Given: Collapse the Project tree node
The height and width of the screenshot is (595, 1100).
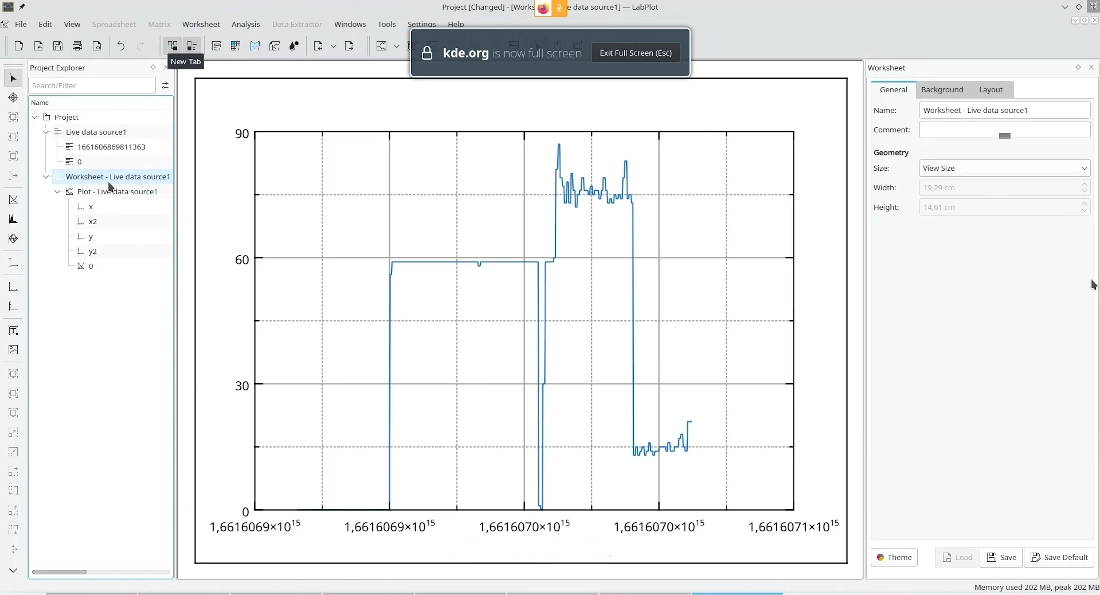Looking at the screenshot, I should [x=35, y=117].
